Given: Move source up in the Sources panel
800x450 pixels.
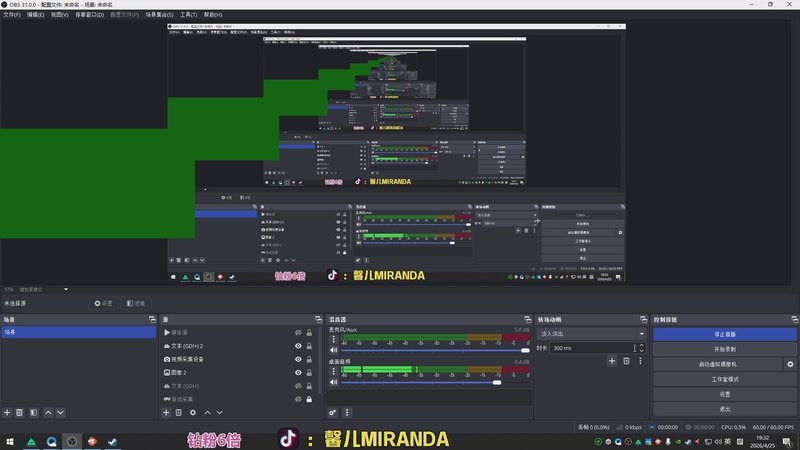Looking at the screenshot, I should 207,412.
